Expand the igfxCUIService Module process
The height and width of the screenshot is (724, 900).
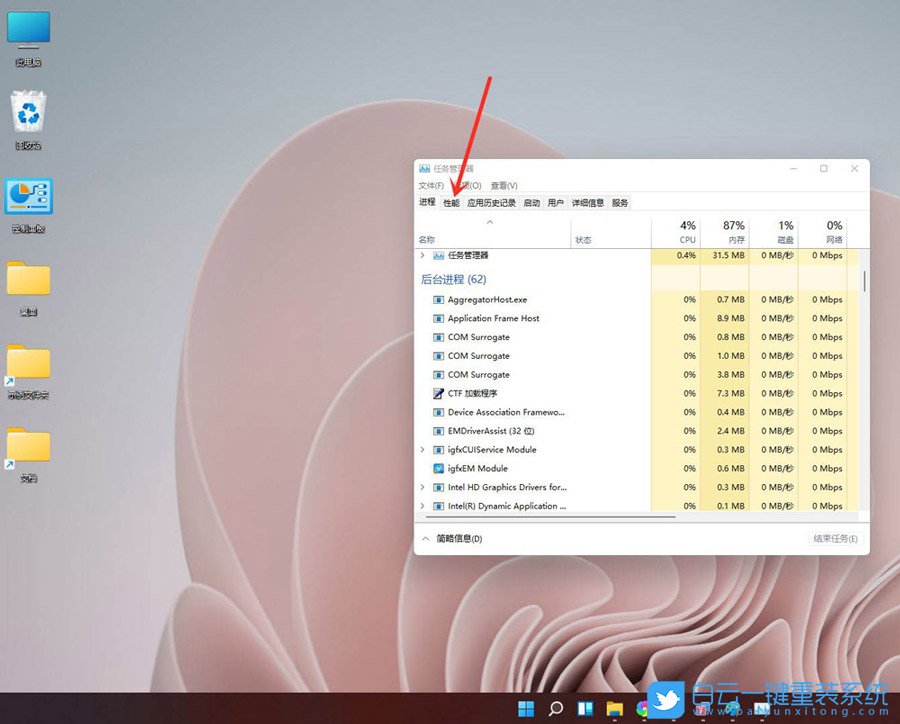coord(422,449)
